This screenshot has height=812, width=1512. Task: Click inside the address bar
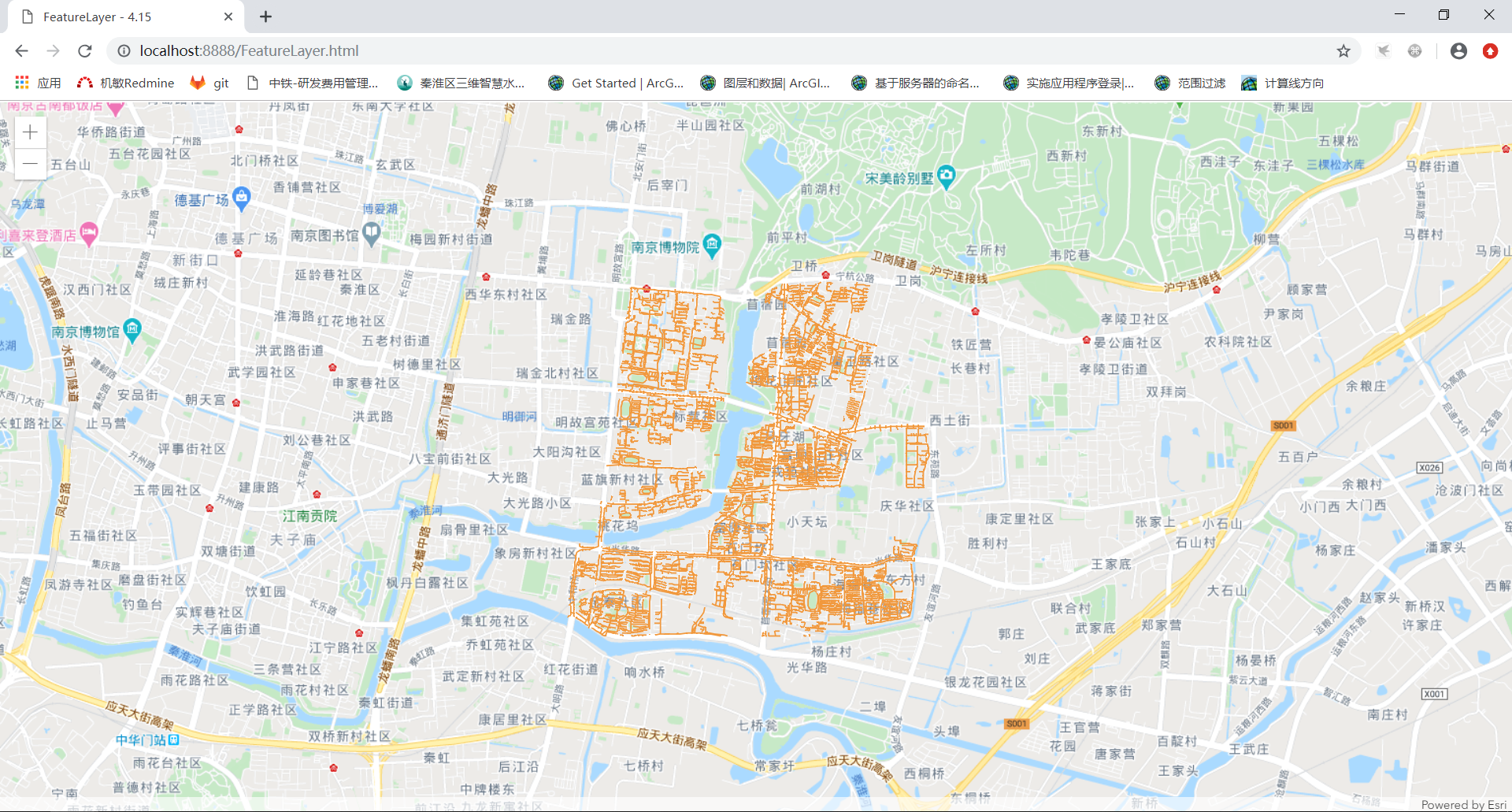472,50
